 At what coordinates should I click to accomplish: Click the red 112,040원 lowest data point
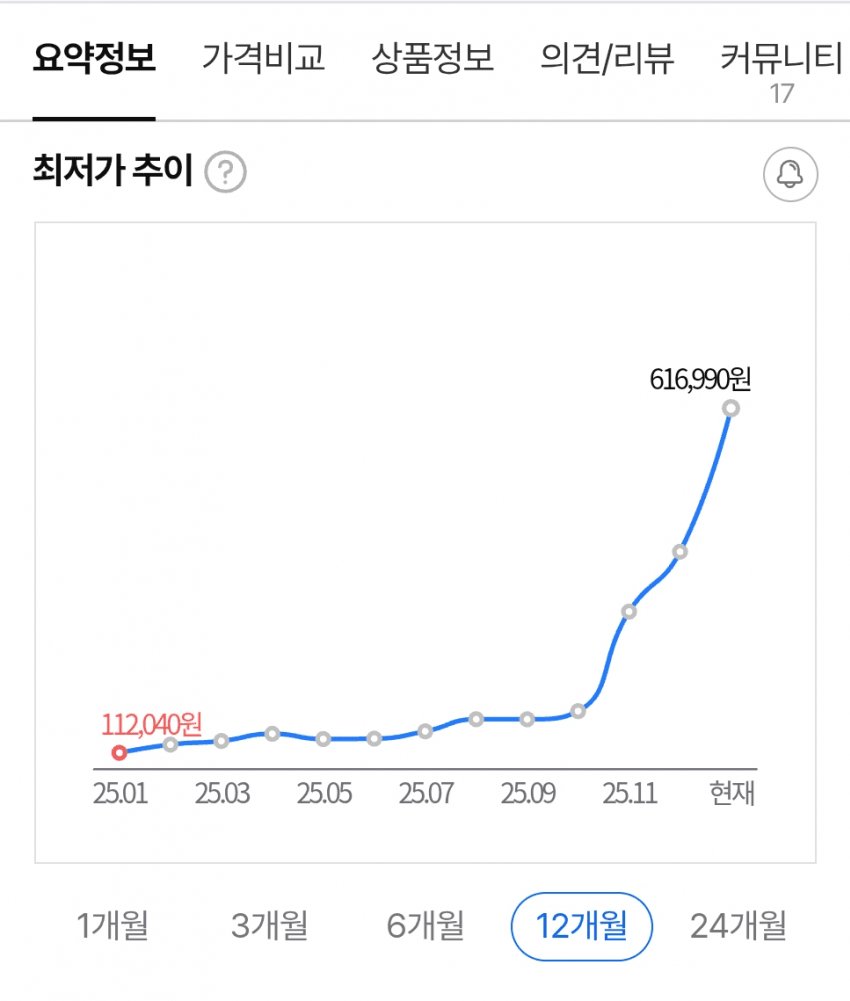coord(120,753)
